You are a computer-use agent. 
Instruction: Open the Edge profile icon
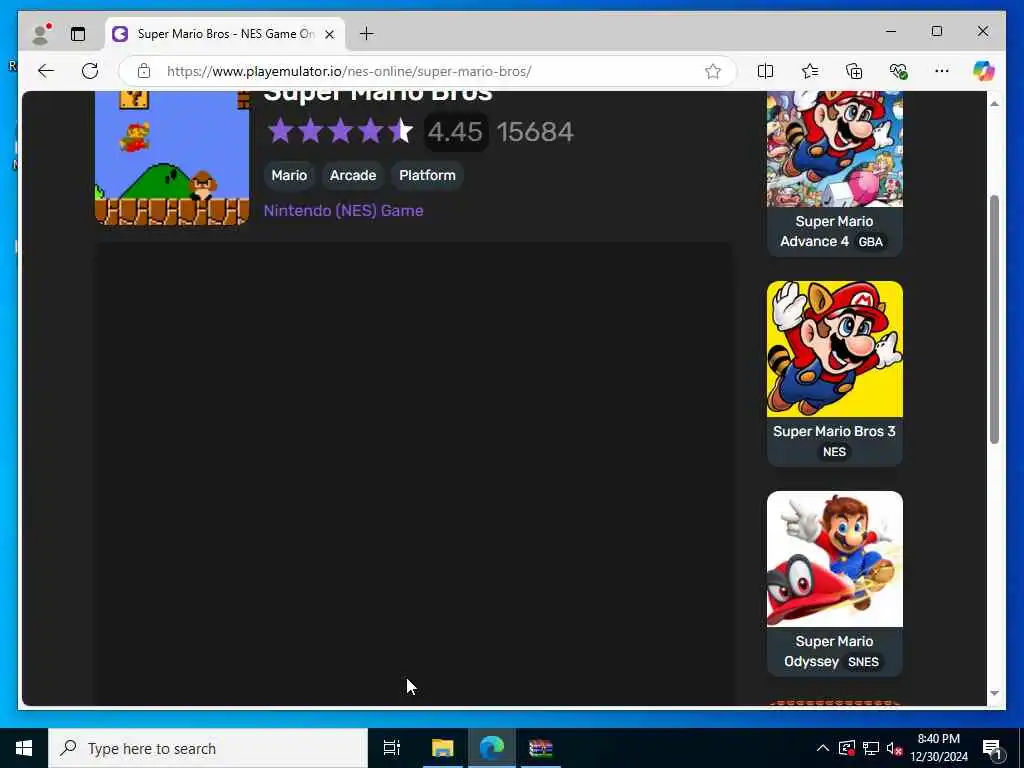[42, 34]
